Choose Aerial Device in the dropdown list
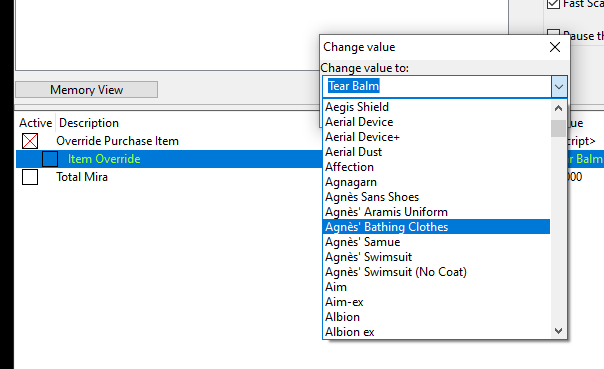The image size is (604, 369). coord(436,122)
